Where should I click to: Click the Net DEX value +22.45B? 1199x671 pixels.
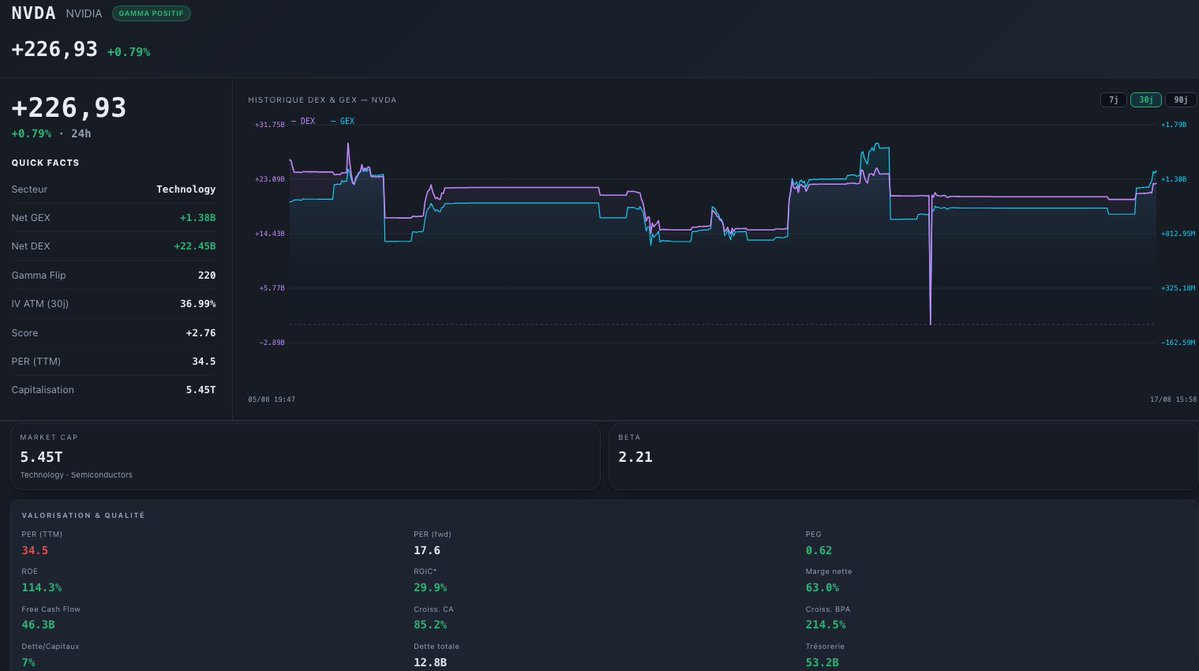click(x=194, y=246)
